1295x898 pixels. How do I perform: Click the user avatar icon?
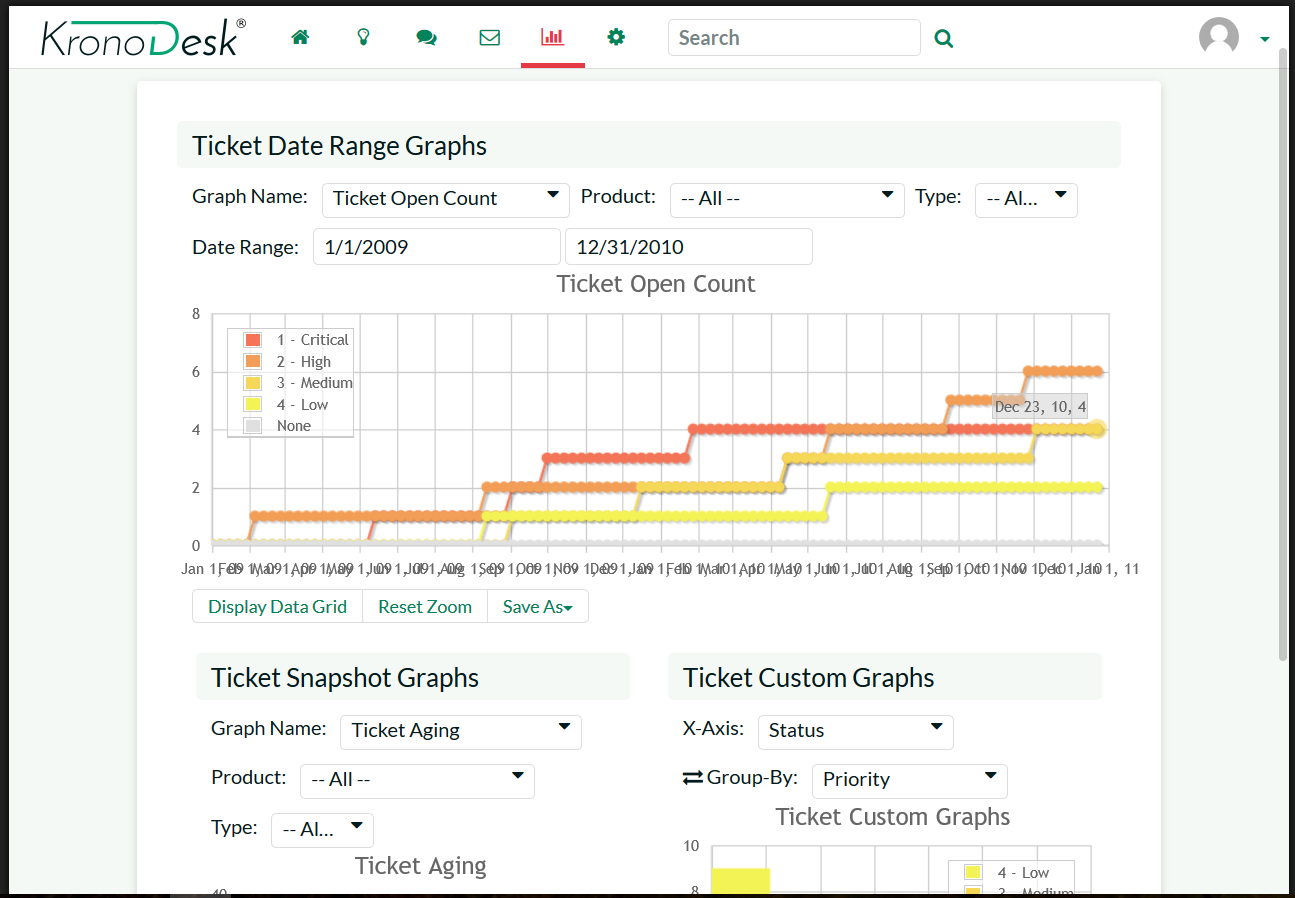tap(1218, 38)
